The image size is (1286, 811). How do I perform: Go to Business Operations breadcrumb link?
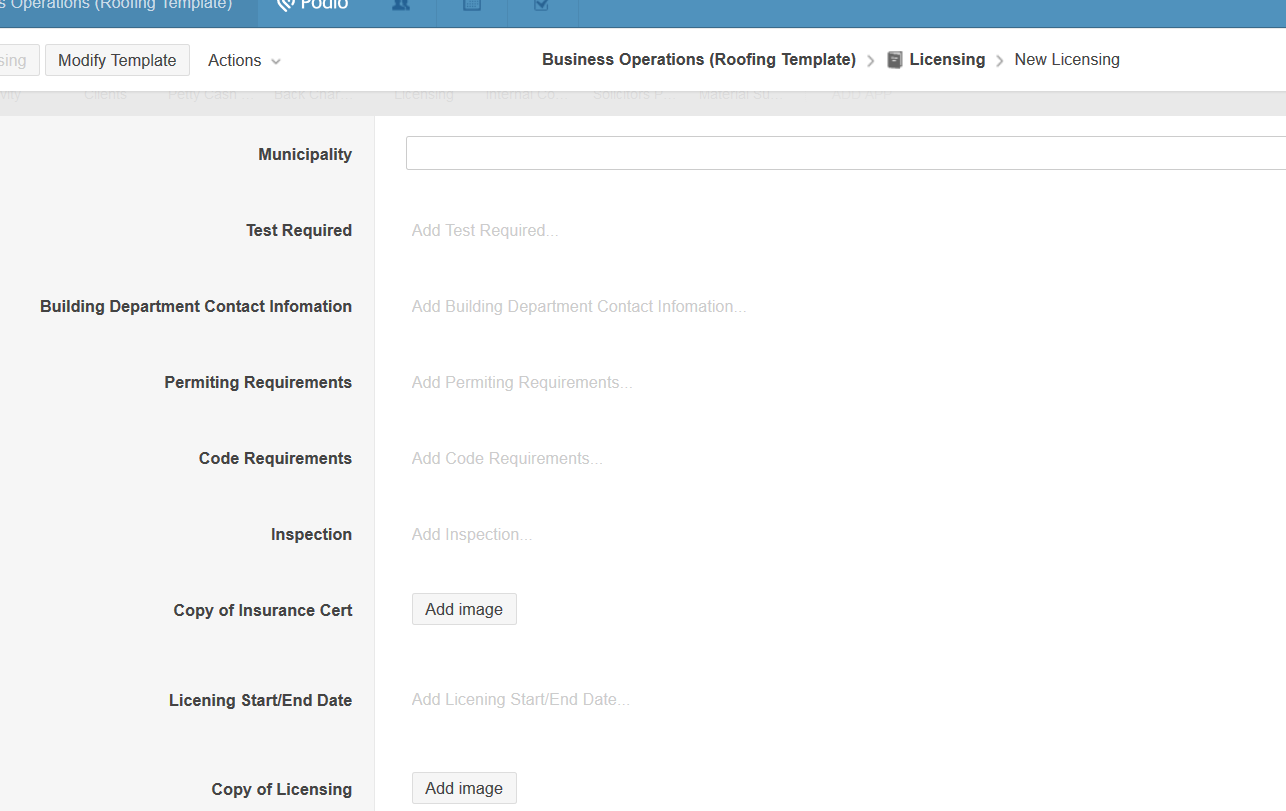coord(698,60)
